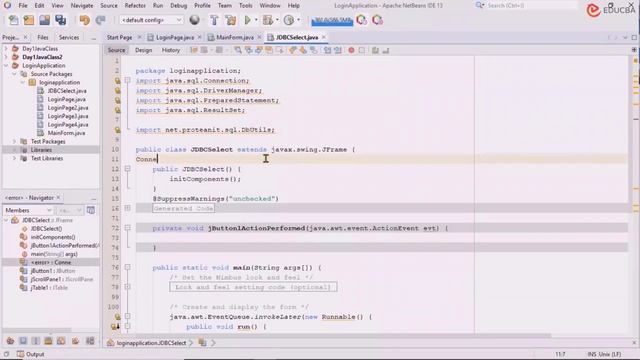Click the second profiler icon after memory bar
This screenshot has height=360, width=640.
(x=377, y=20)
